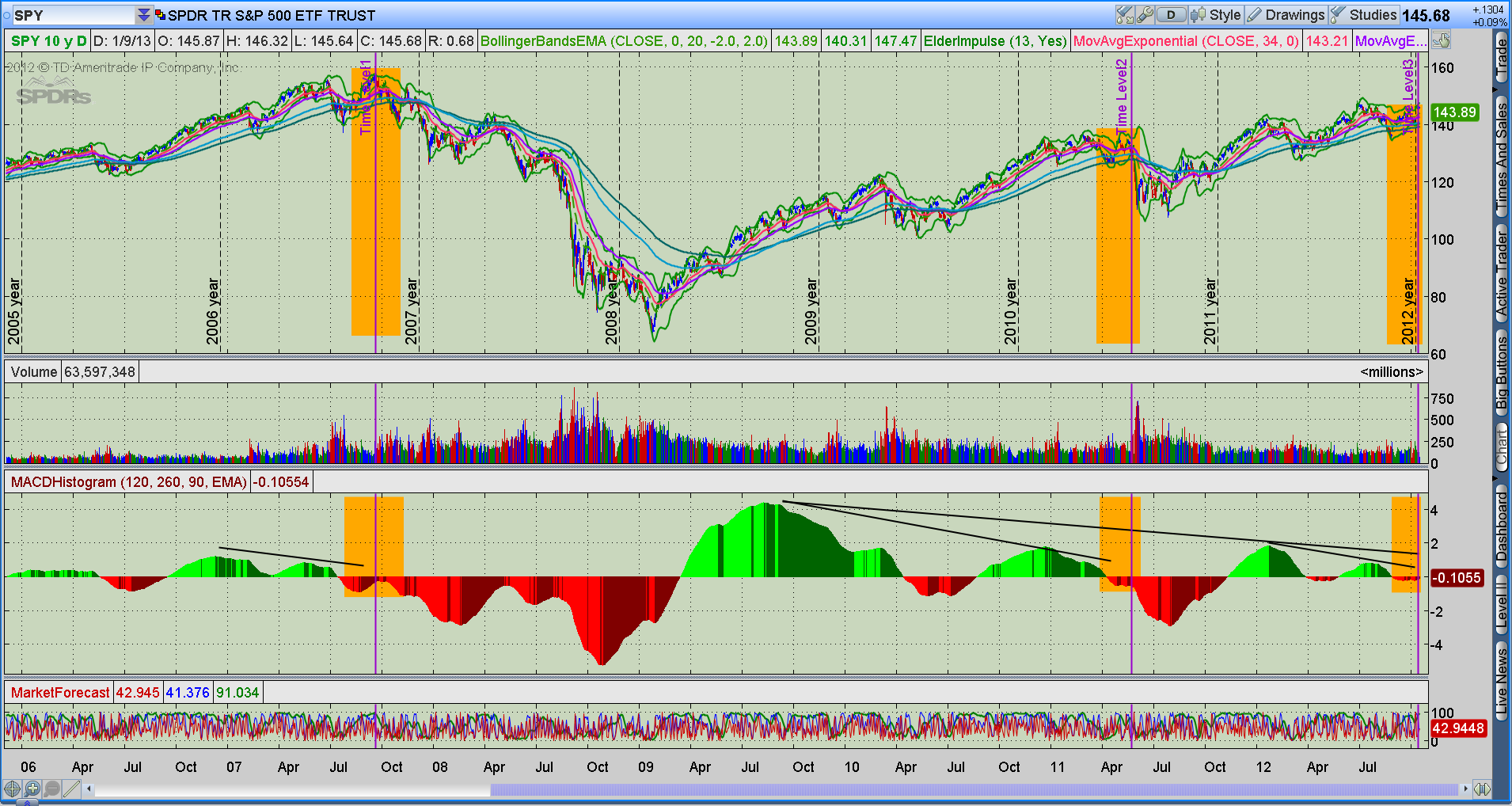The height and width of the screenshot is (806, 1512).
Task: Click the horizontal time scrollbar thumb
Action: point(974,789)
